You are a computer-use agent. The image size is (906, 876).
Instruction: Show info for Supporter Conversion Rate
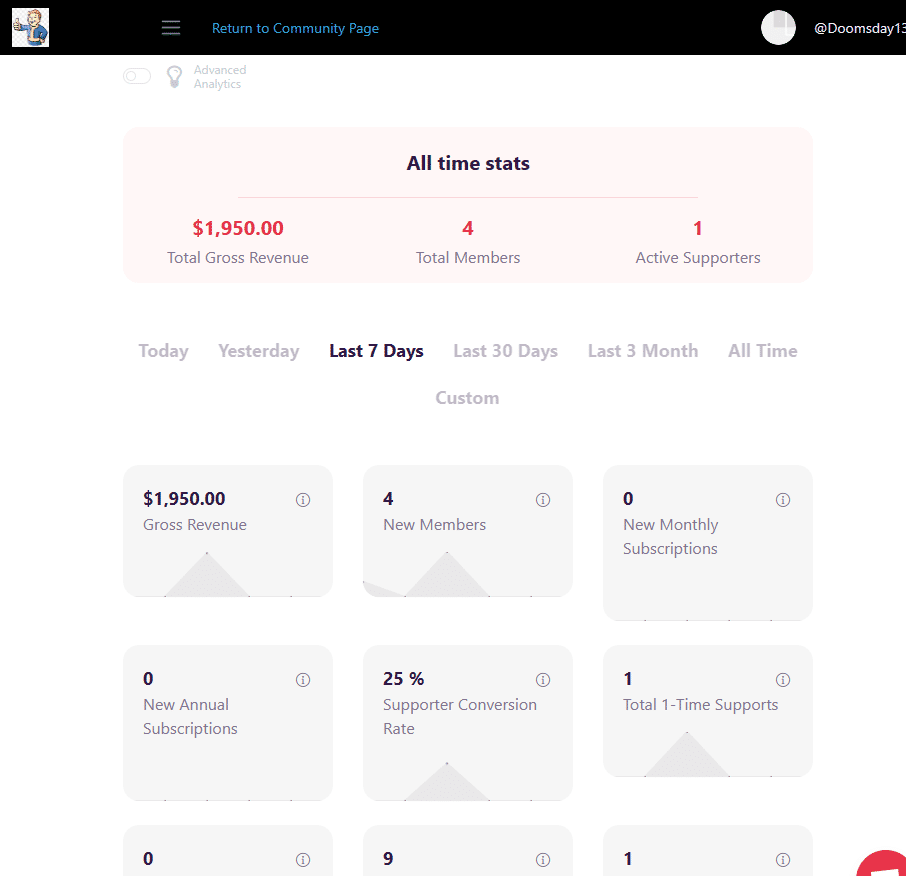[543, 680]
